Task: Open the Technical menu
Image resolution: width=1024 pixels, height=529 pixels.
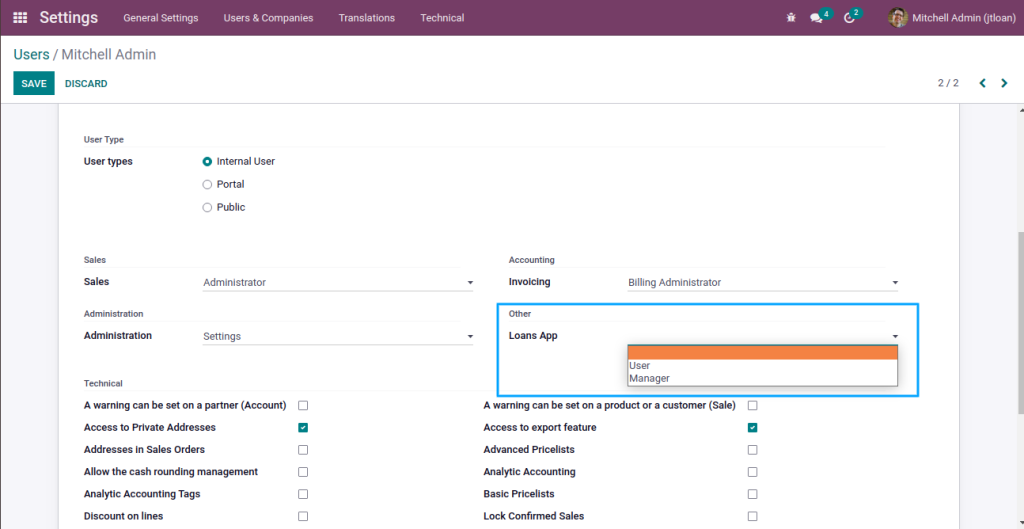Action: coord(442,18)
